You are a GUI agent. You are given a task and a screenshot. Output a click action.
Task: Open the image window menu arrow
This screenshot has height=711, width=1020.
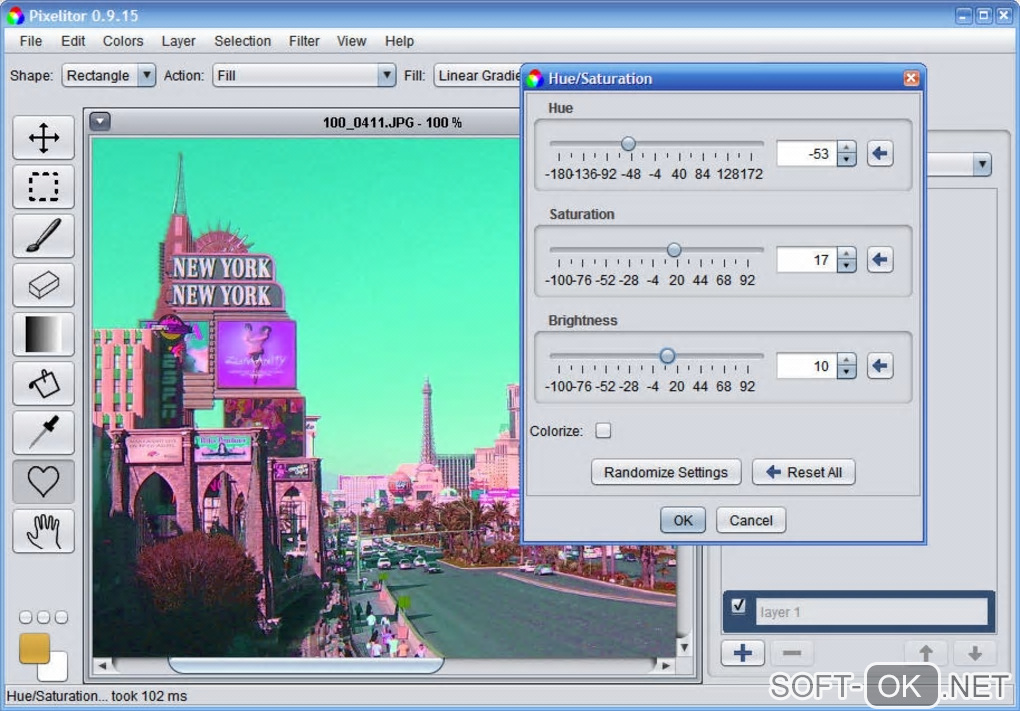pos(100,121)
